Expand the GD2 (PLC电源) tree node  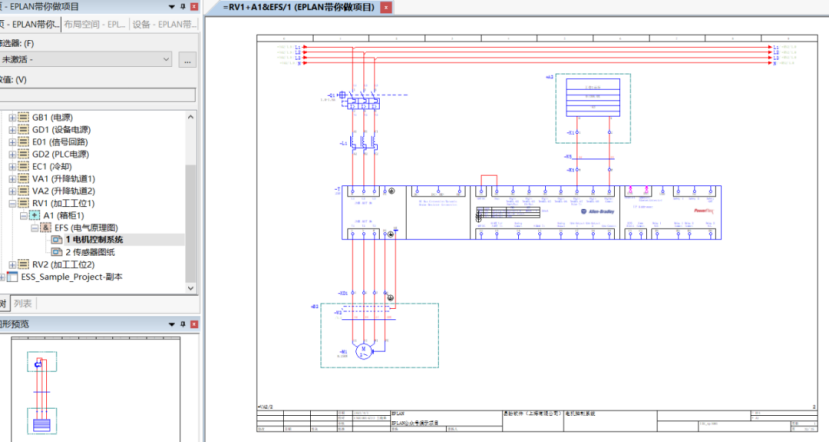click(x=12, y=154)
